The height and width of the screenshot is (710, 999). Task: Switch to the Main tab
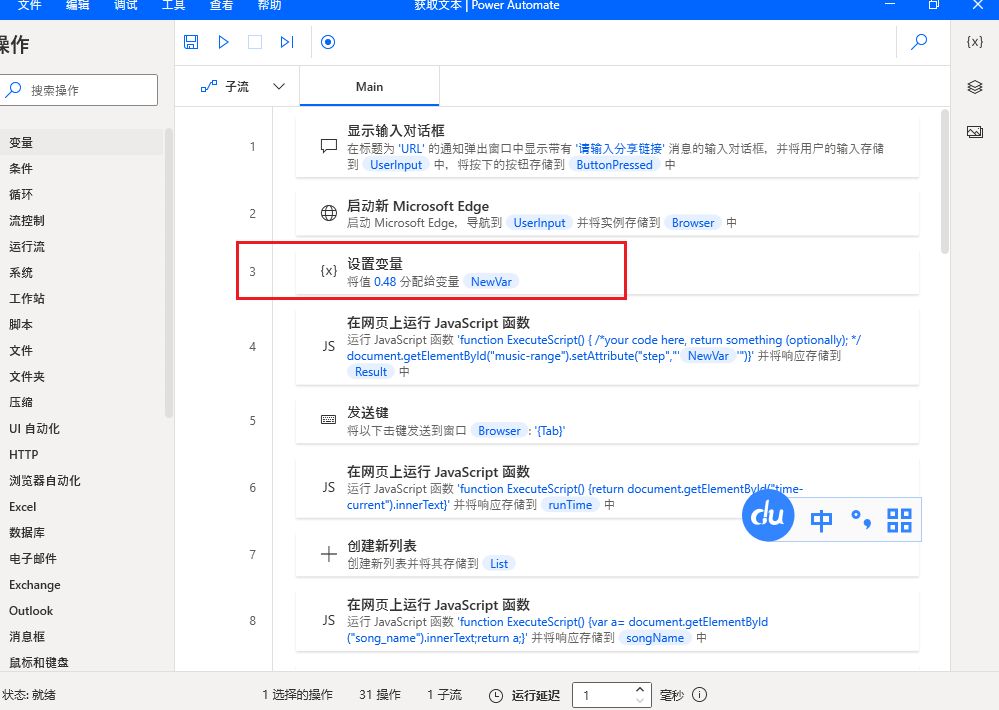coord(369,87)
